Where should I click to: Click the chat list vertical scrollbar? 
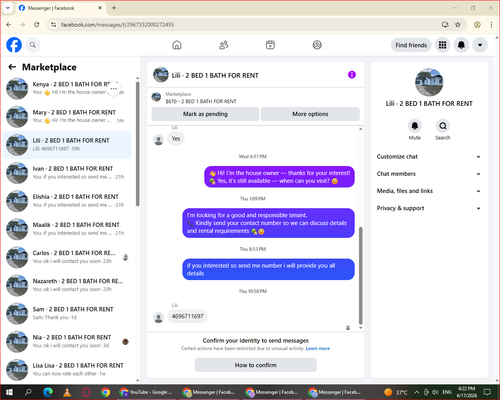(138, 143)
